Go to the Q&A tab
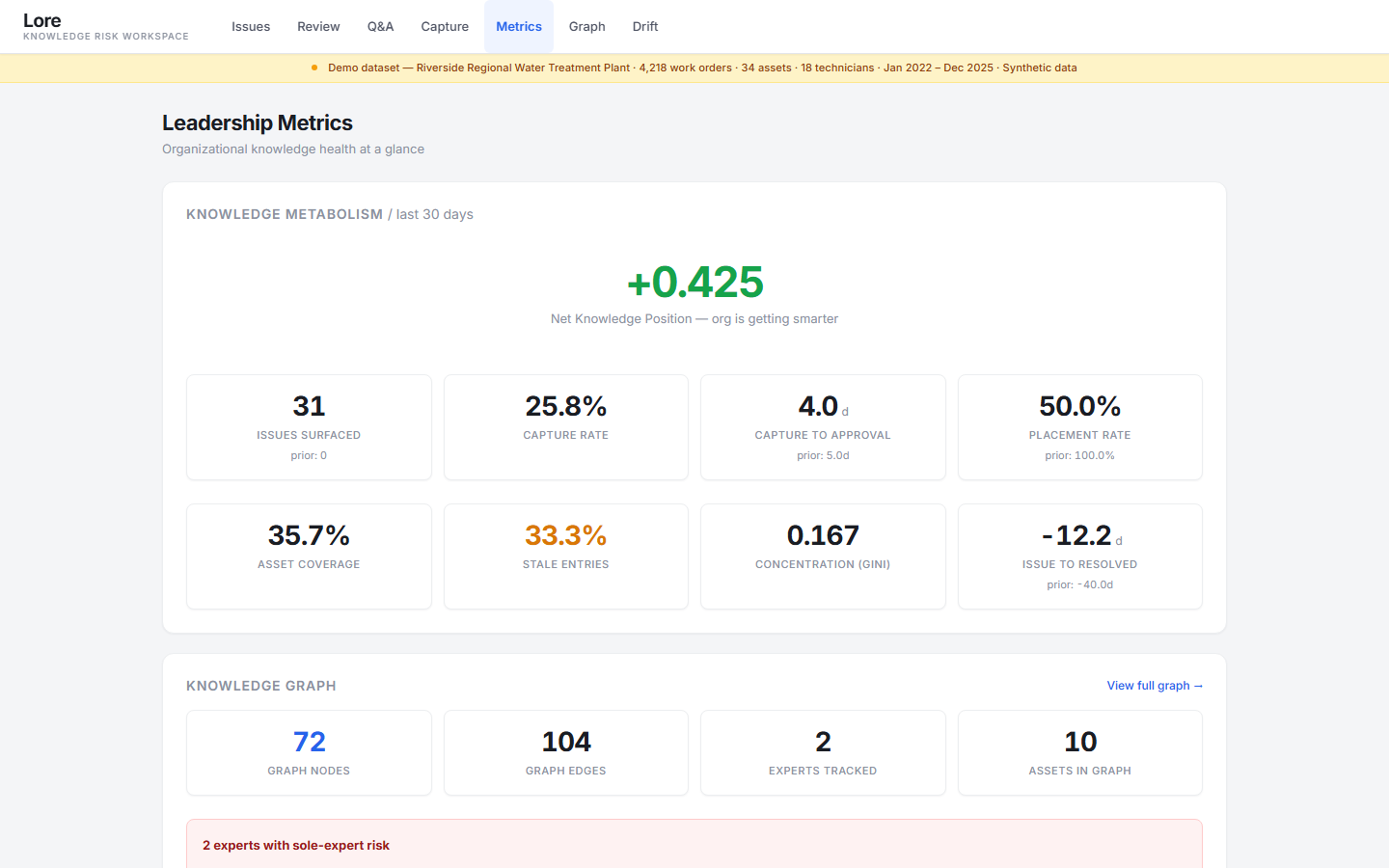This screenshot has height=868, width=1389. (x=380, y=27)
